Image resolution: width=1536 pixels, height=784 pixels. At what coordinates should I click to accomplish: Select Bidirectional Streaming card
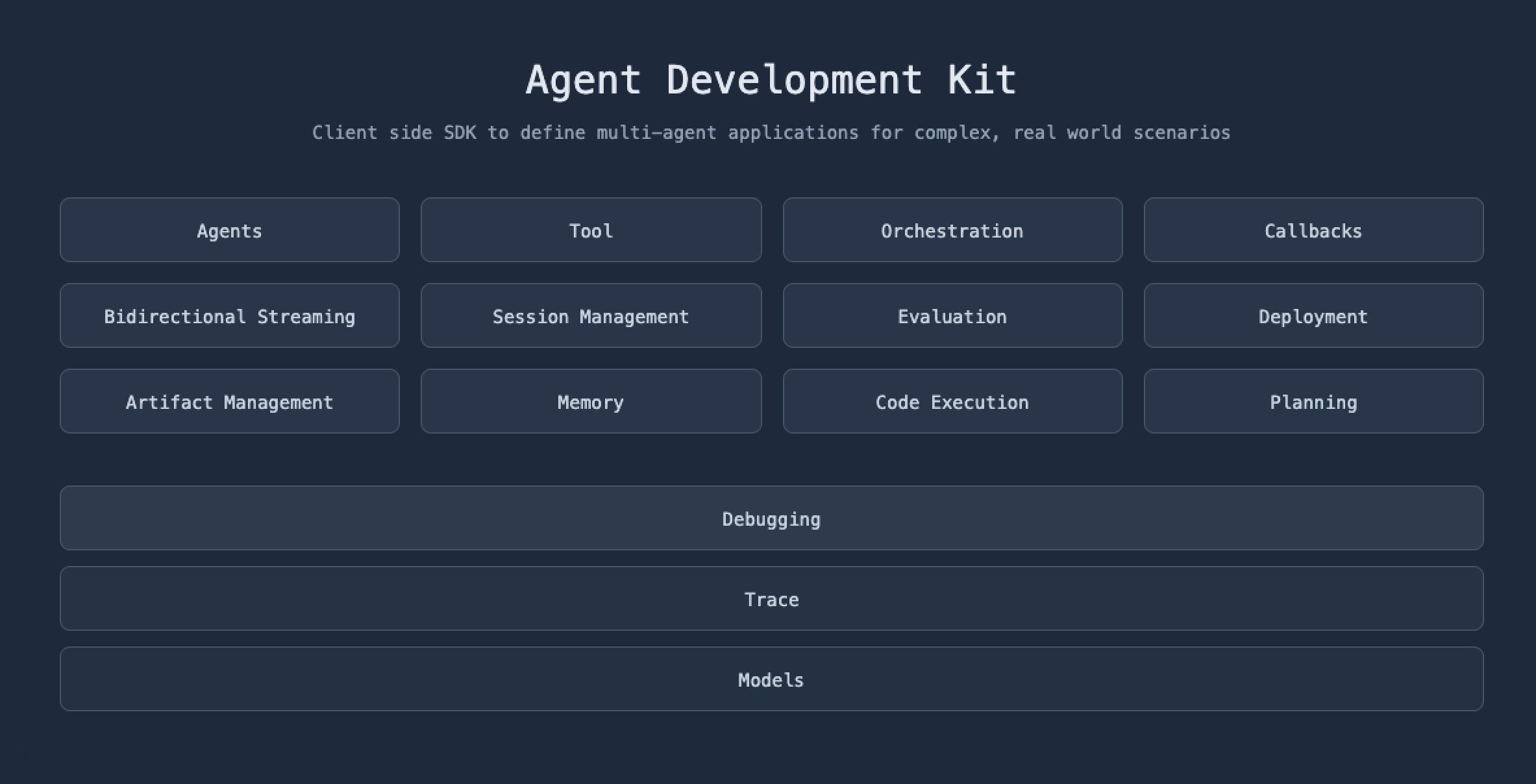click(229, 316)
